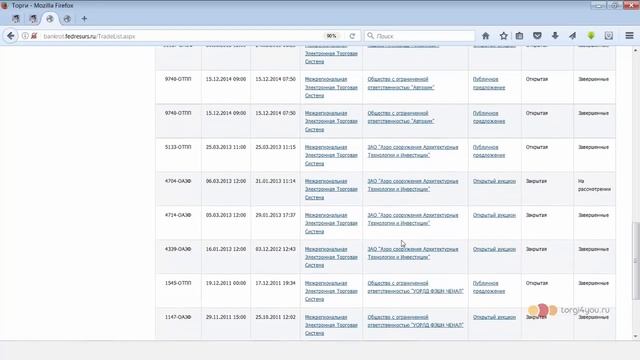Click the vertical scrollbar thumb

click(636, 261)
